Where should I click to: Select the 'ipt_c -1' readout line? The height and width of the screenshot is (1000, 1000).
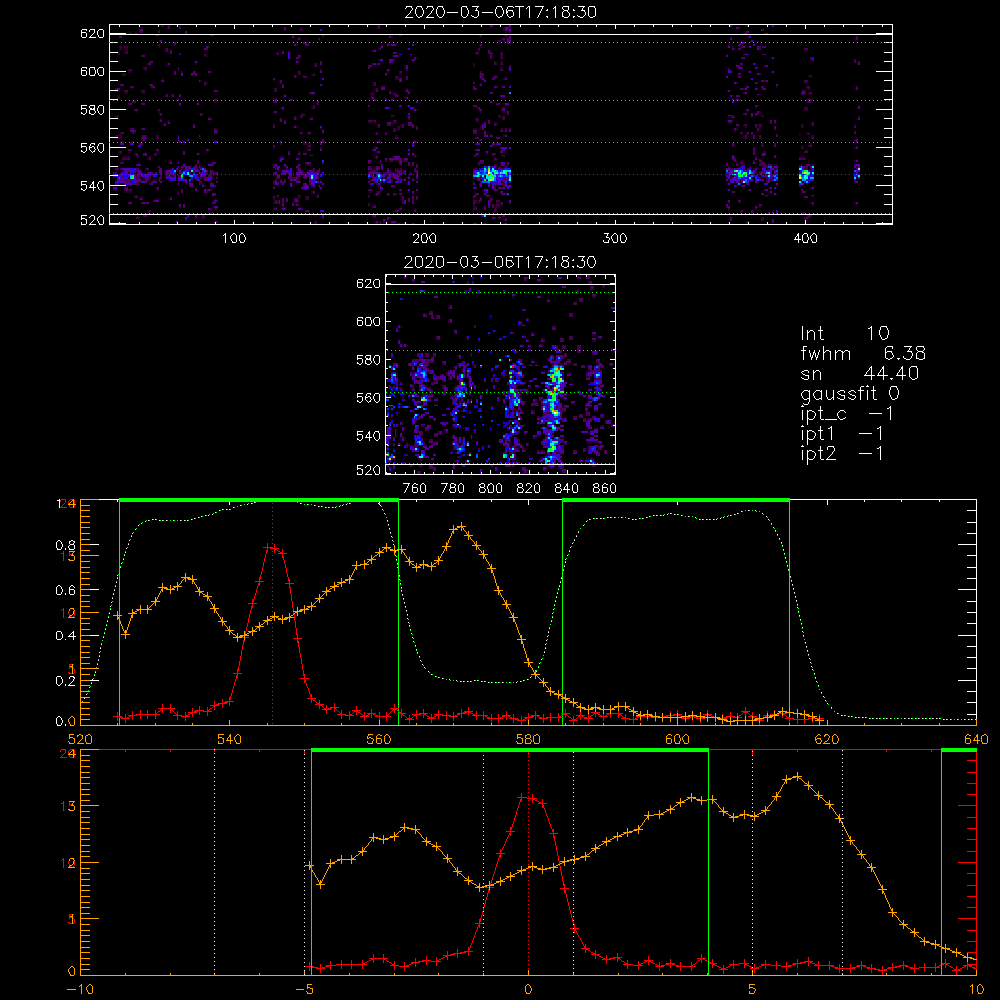847,414
